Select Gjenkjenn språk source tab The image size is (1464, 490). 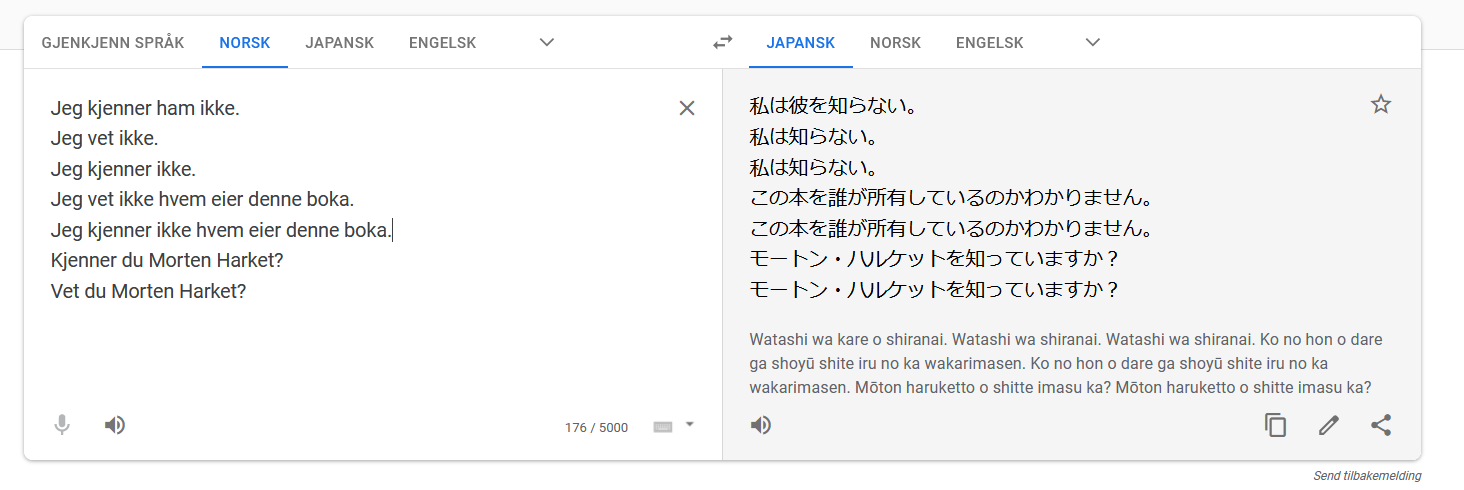click(113, 43)
